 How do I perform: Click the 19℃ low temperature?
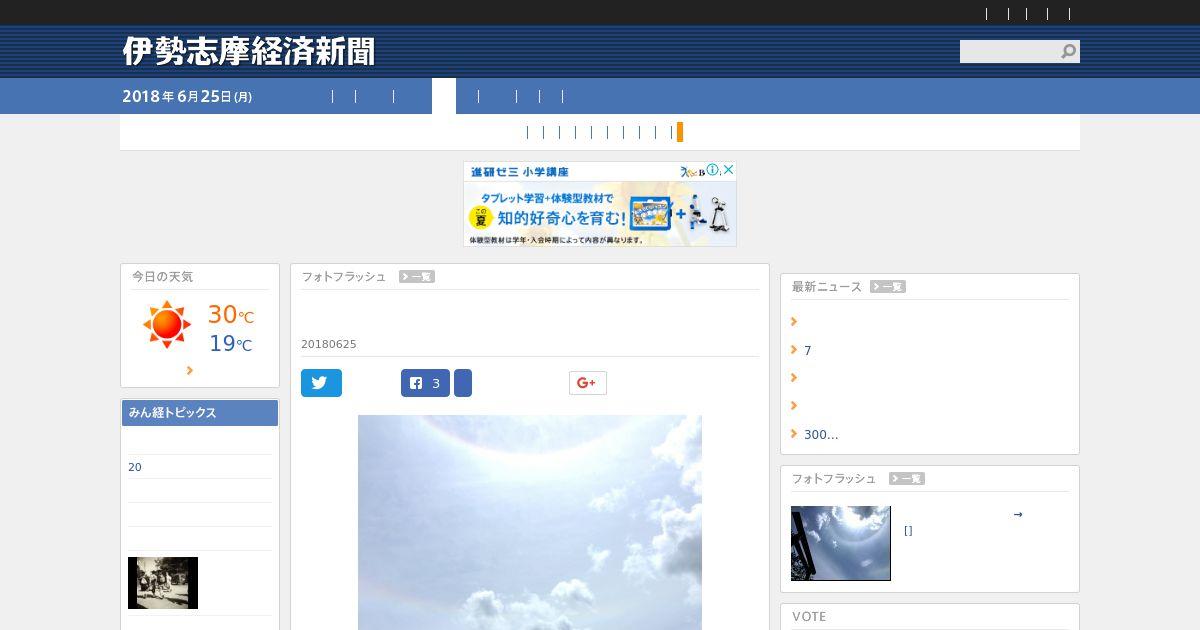coord(230,344)
